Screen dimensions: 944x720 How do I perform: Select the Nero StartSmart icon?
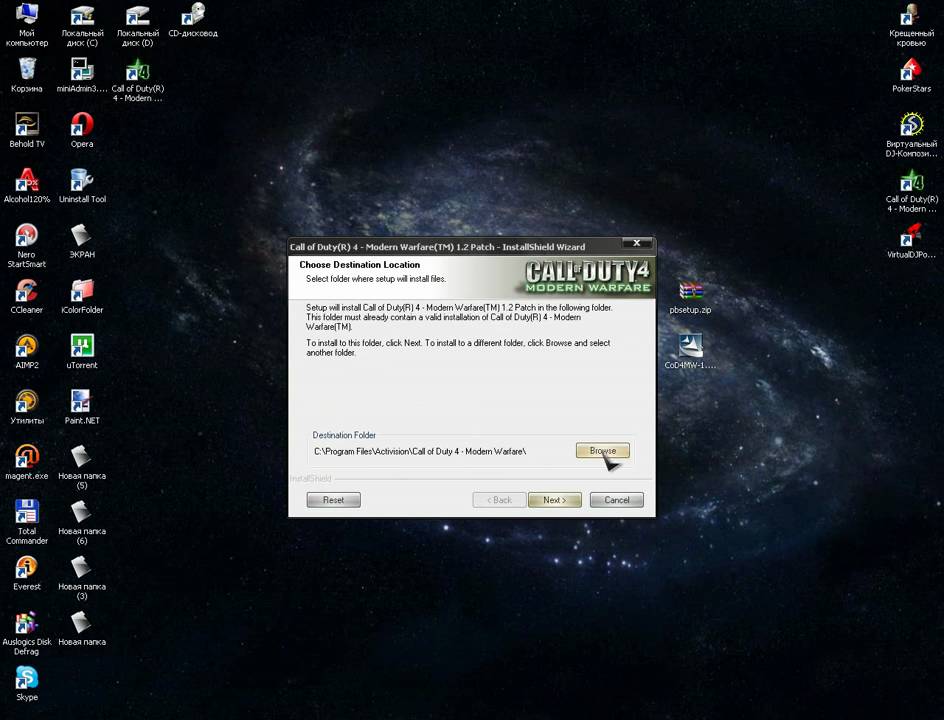pos(26,246)
